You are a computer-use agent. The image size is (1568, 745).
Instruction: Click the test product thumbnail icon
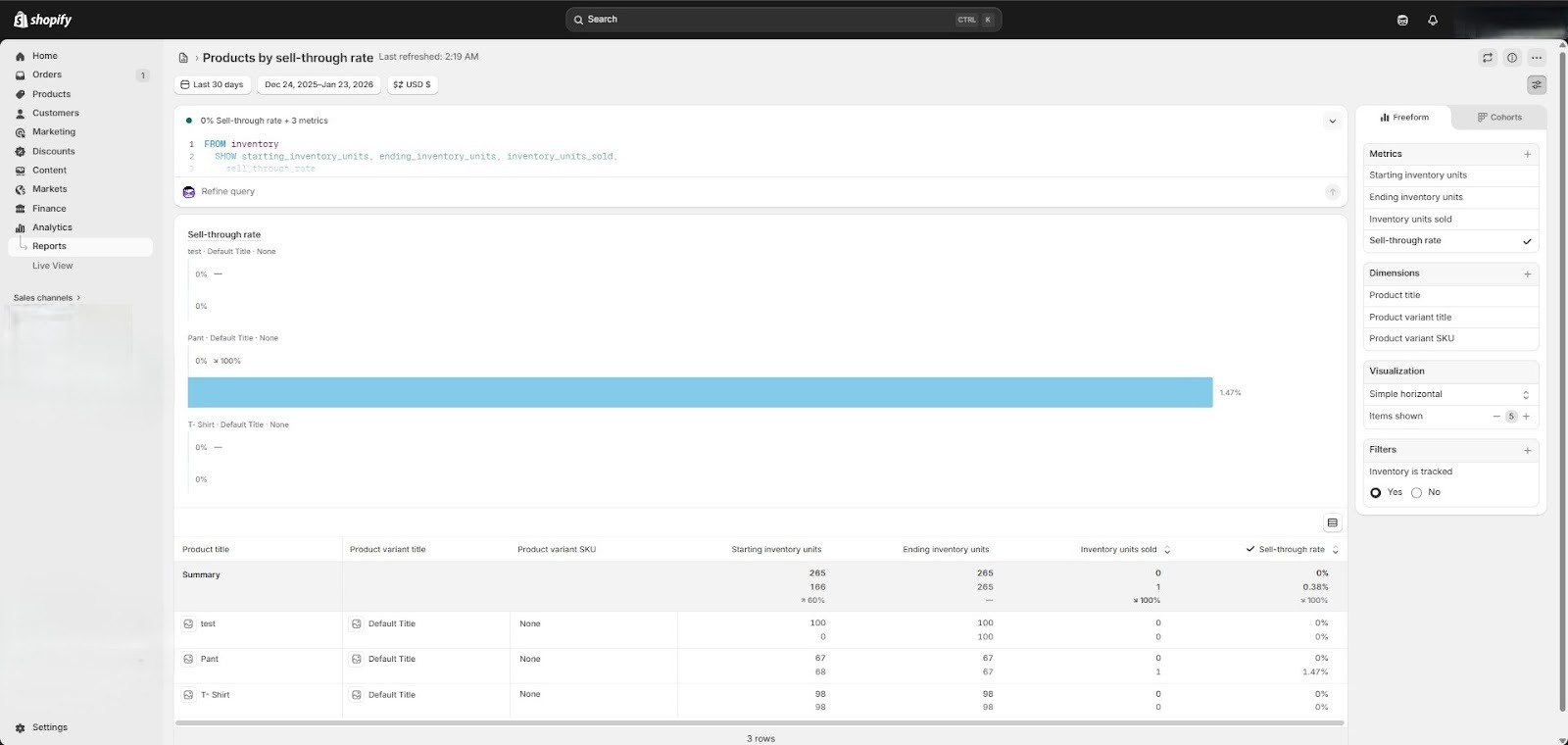pos(188,623)
